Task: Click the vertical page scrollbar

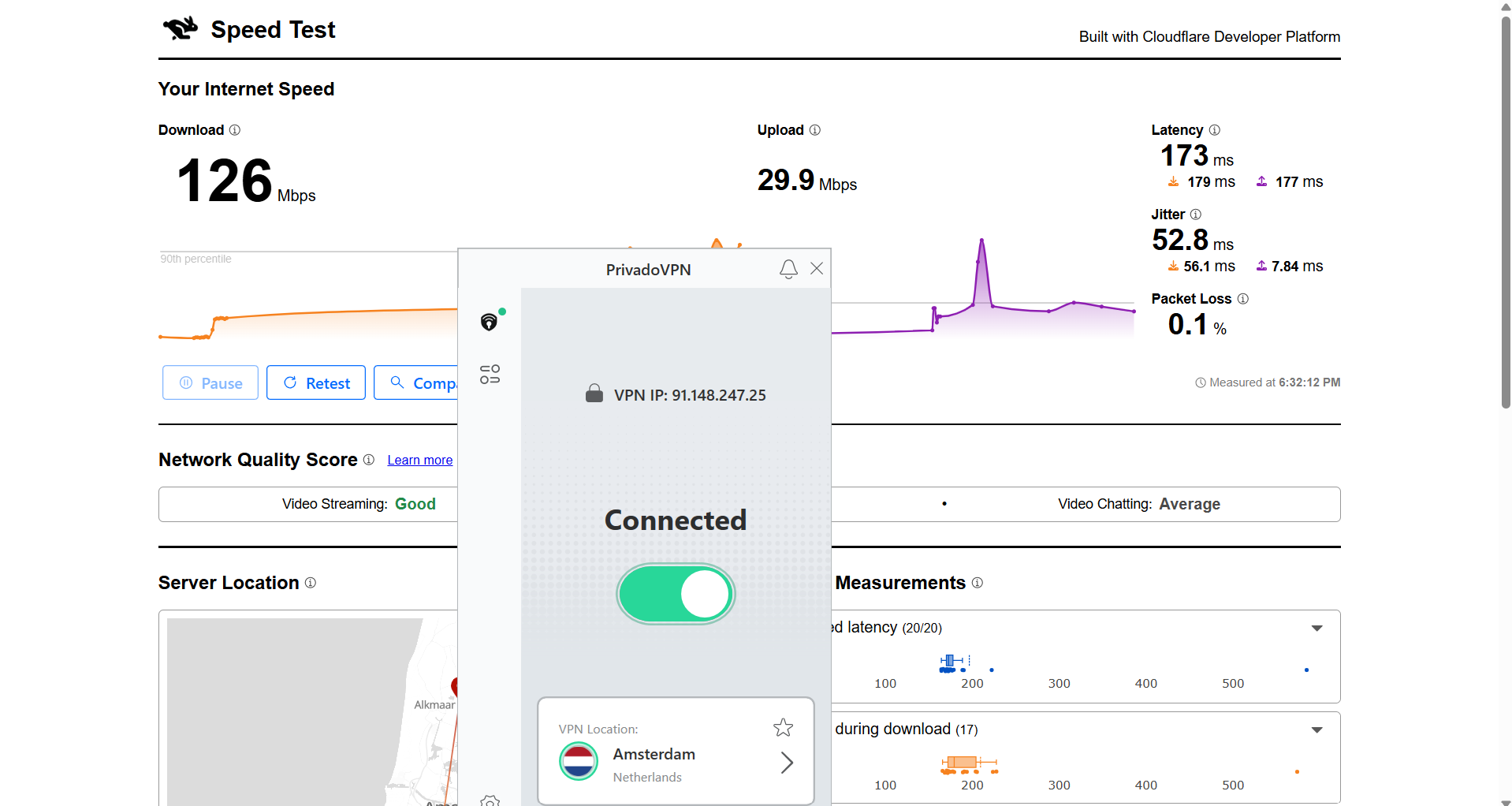Action: pyautogui.click(x=1506, y=211)
